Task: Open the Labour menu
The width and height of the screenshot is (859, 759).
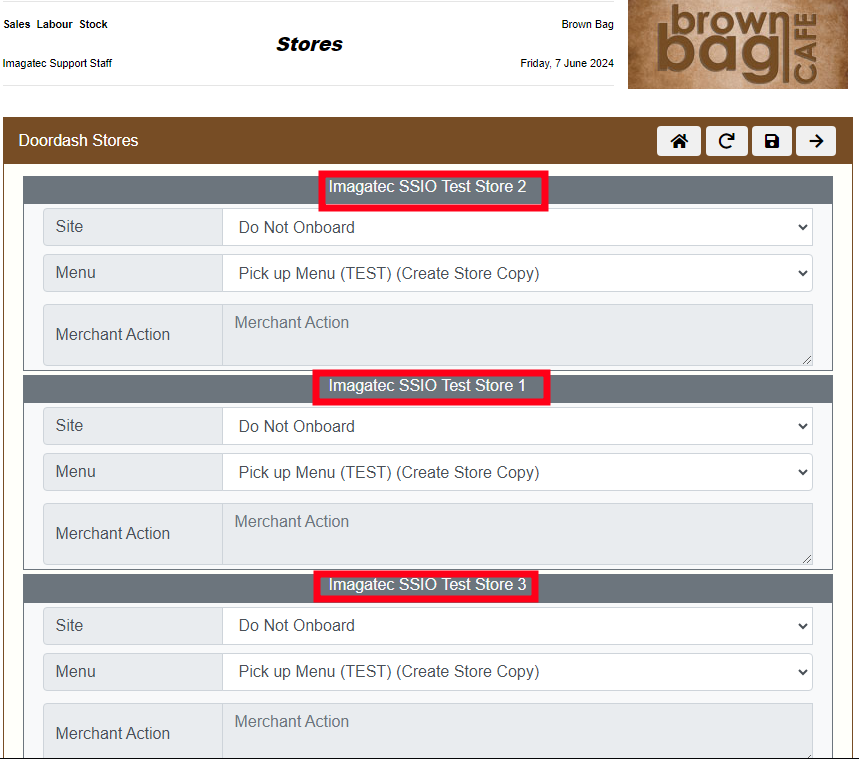Action: click(x=55, y=24)
